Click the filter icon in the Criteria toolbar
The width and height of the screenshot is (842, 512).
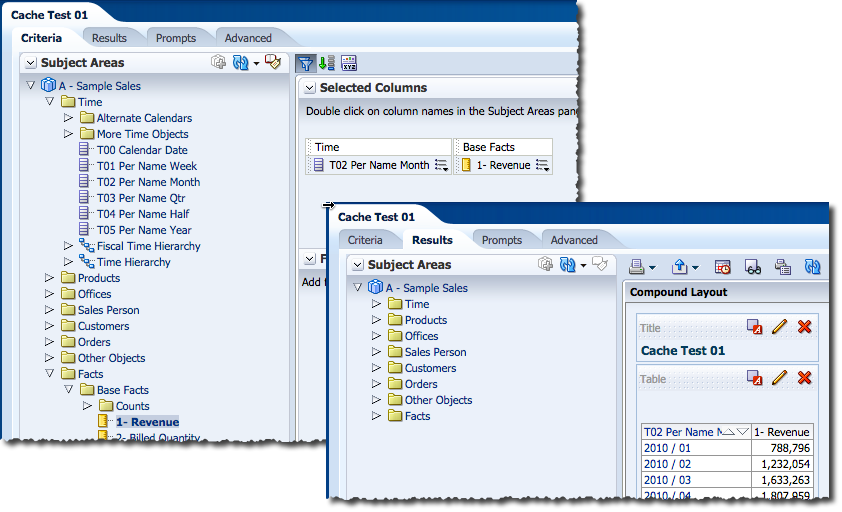[306, 63]
